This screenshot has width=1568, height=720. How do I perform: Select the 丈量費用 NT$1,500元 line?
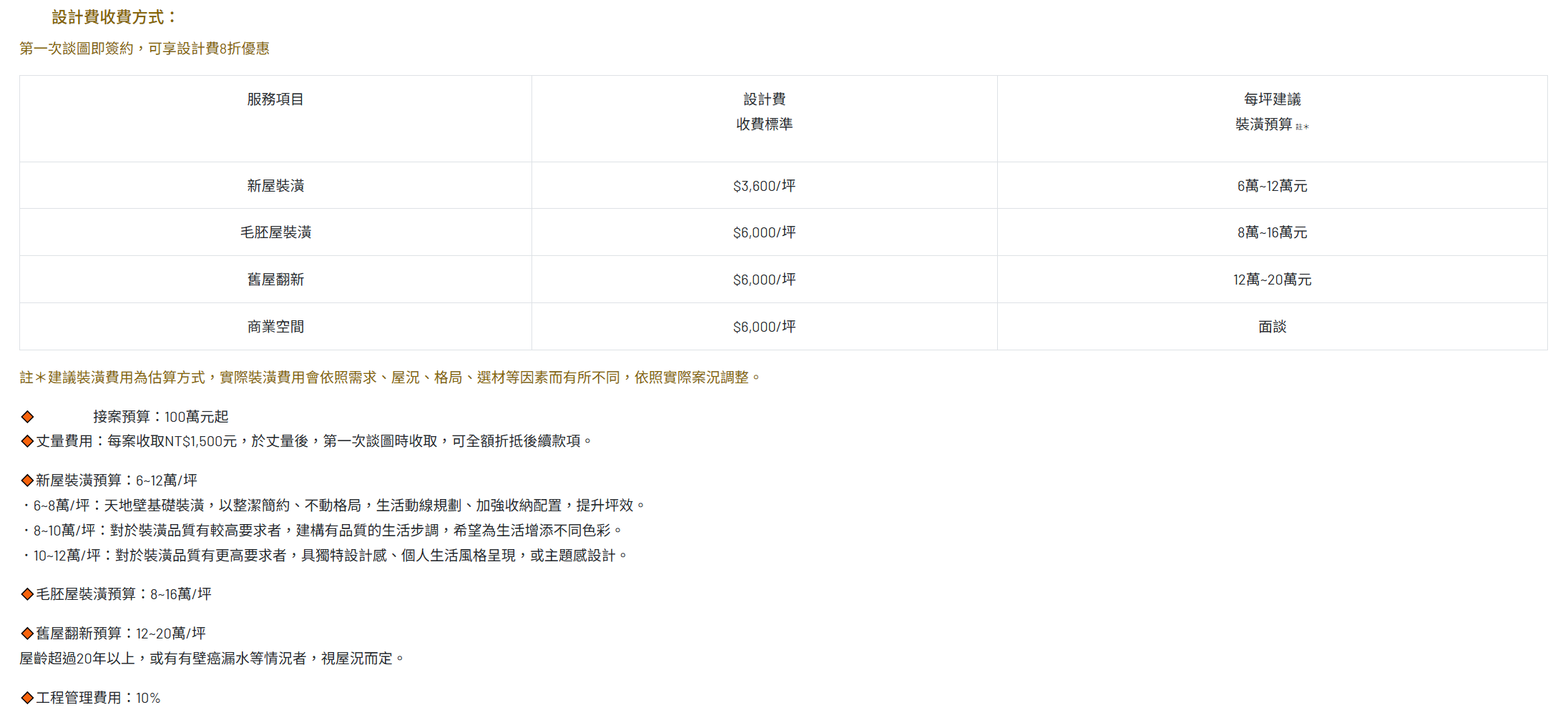(315, 441)
